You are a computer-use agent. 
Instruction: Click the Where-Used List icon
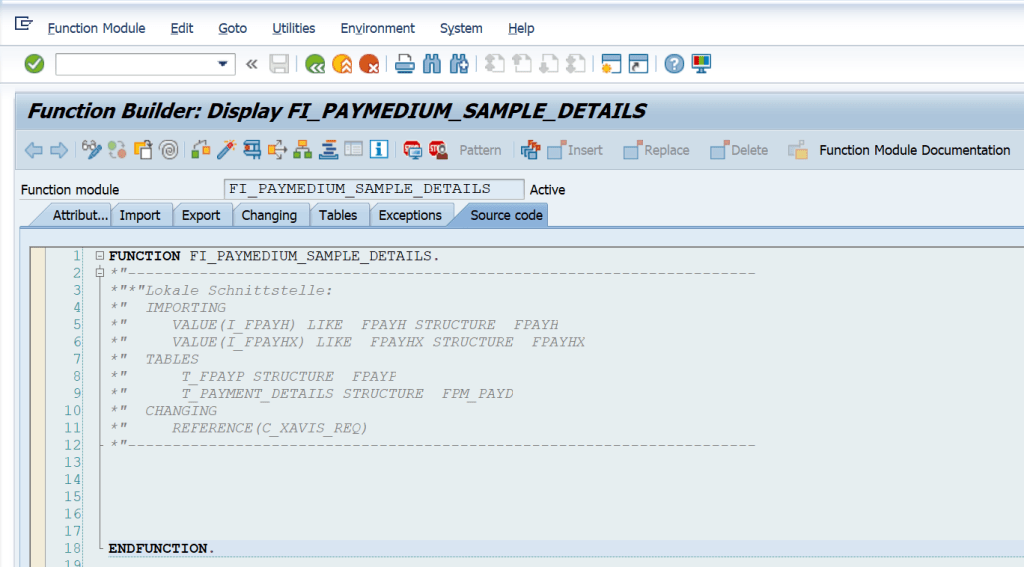click(x=277, y=150)
